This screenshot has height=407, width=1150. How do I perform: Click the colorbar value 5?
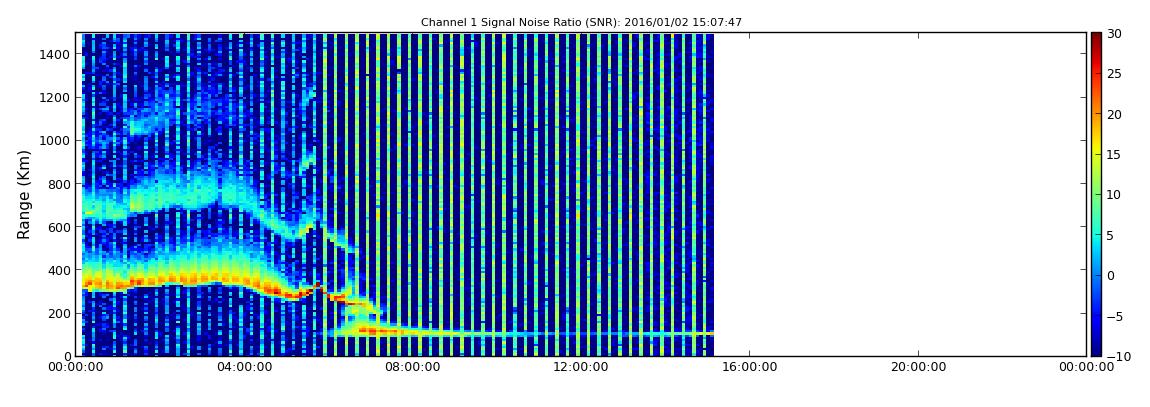click(1112, 235)
